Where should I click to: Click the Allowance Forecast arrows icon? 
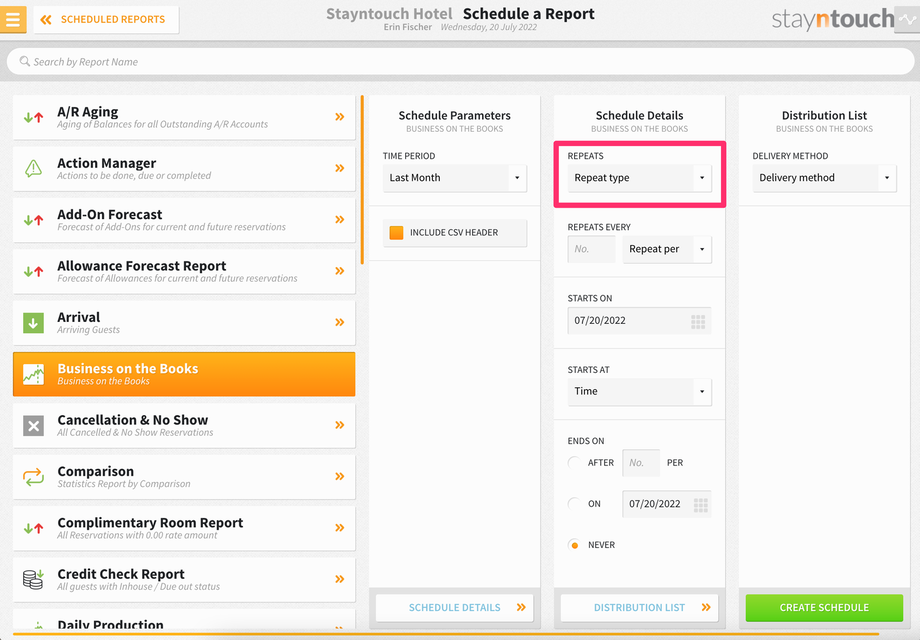[x=33, y=271]
